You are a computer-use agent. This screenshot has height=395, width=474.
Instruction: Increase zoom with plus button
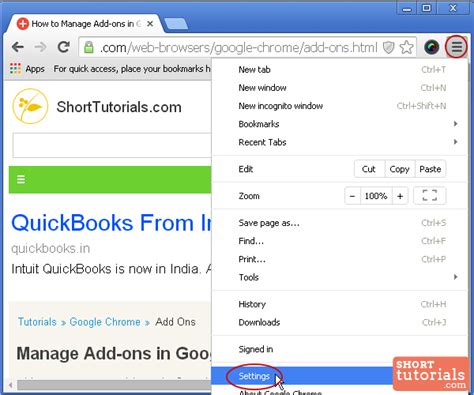point(400,196)
